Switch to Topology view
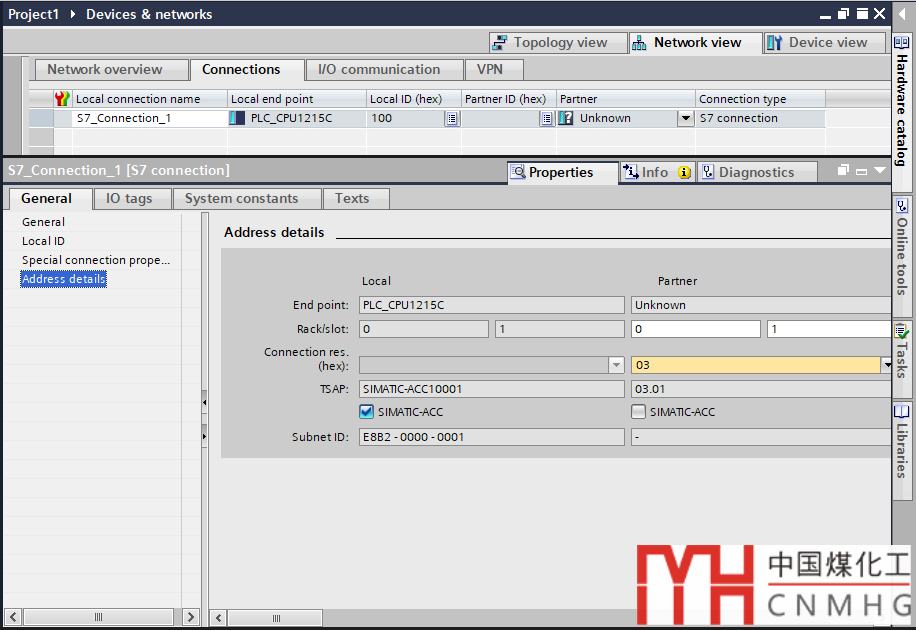 pyautogui.click(x=550, y=43)
